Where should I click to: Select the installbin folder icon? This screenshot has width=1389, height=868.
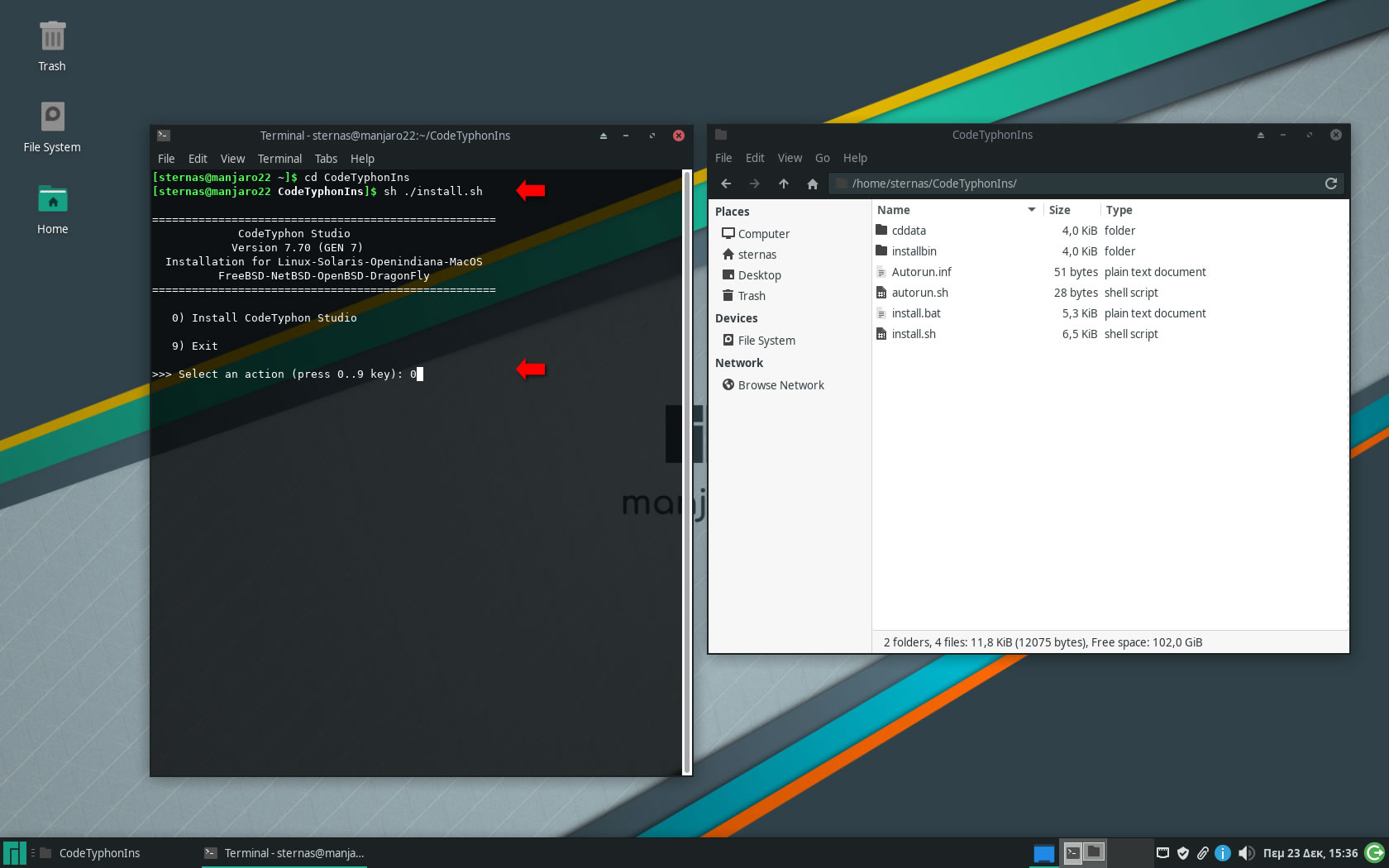pos(881,251)
